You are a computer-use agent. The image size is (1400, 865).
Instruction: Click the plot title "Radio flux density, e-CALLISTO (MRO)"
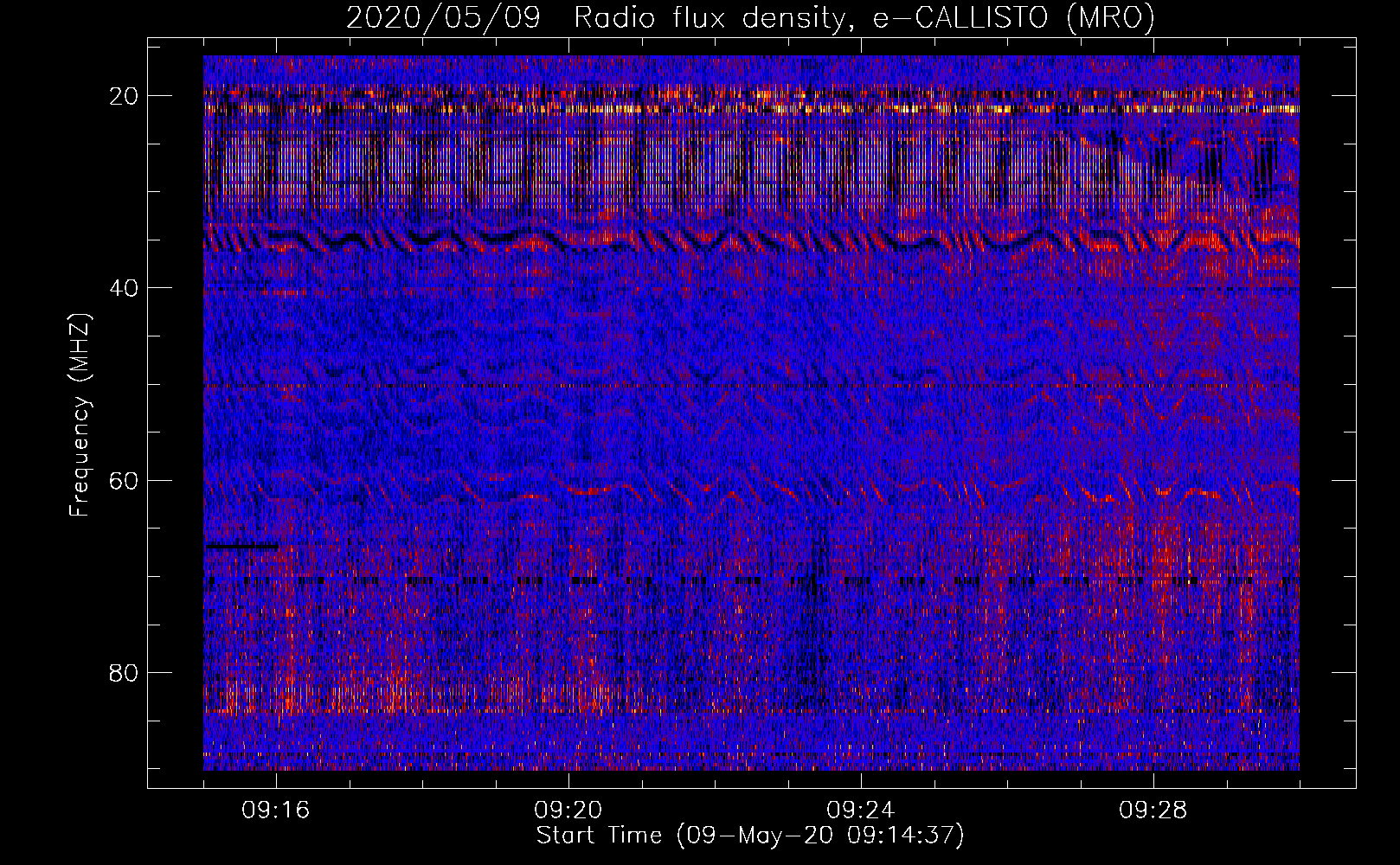point(864,18)
